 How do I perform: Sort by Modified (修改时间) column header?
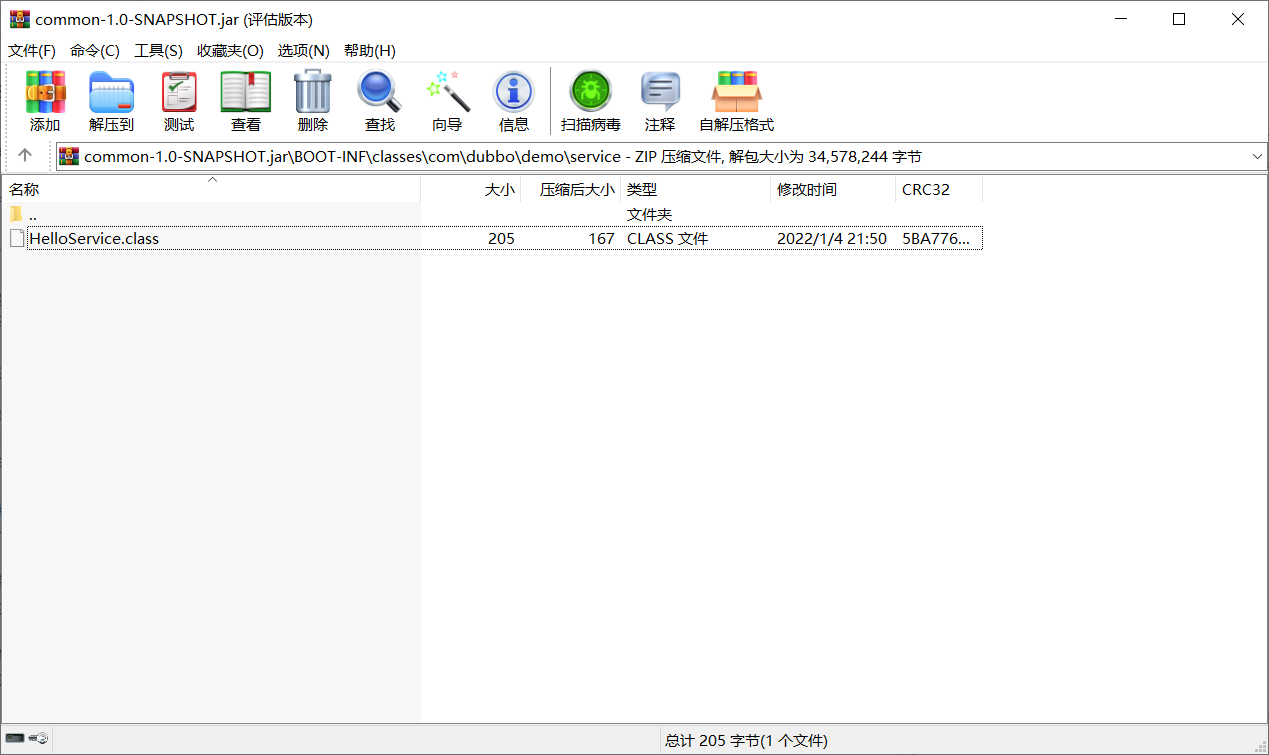point(833,189)
